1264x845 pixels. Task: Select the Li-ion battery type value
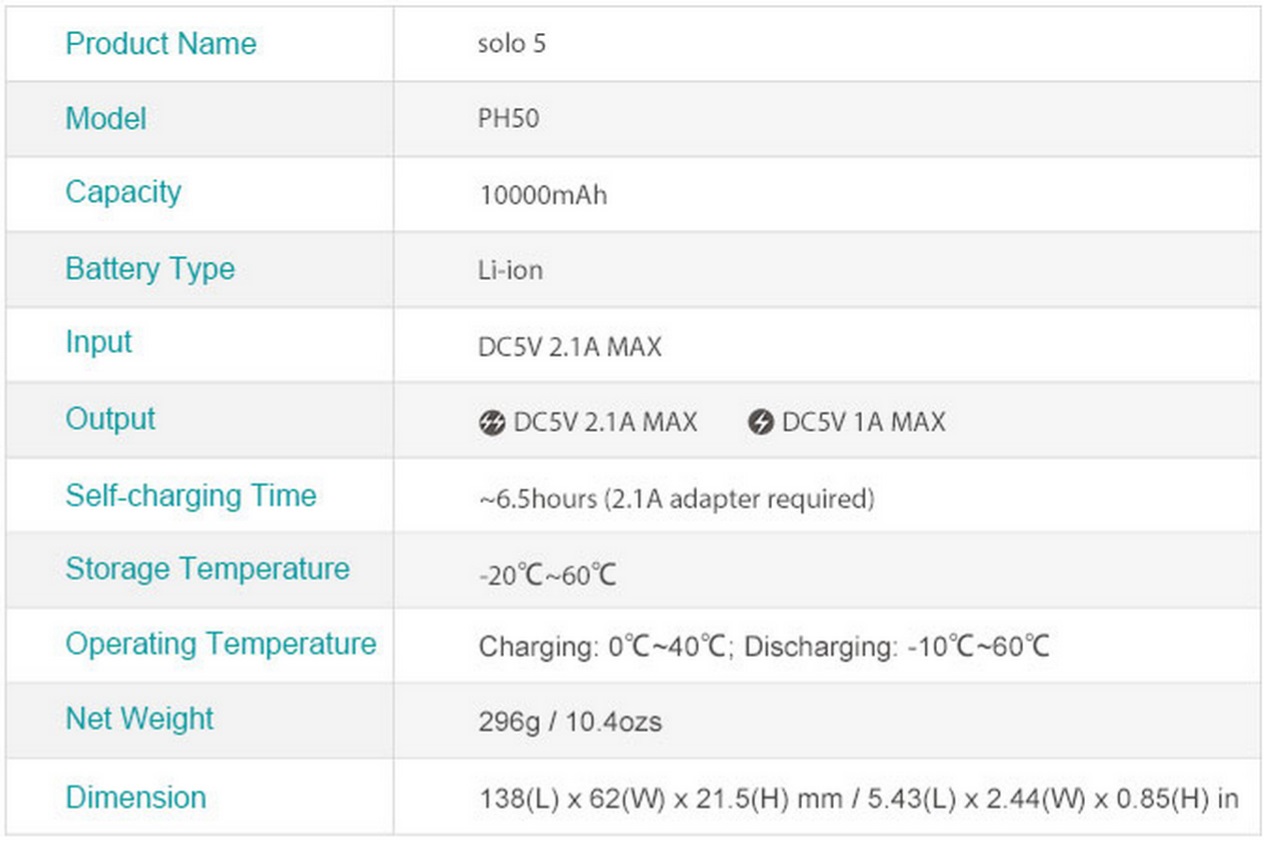click(510, 270)
